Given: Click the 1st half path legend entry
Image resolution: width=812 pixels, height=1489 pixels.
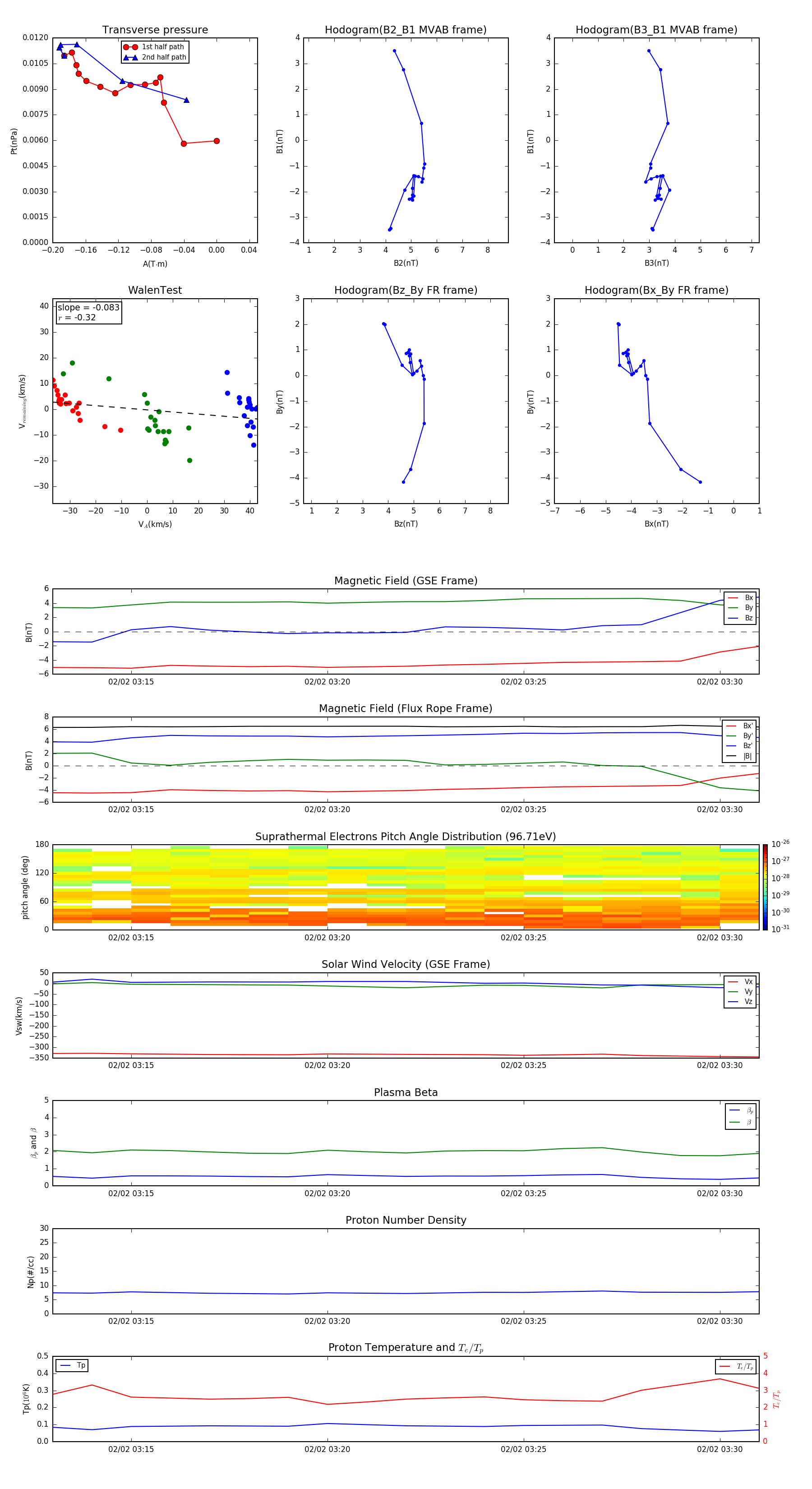Looking at the screenshot, I should [154, 47].
